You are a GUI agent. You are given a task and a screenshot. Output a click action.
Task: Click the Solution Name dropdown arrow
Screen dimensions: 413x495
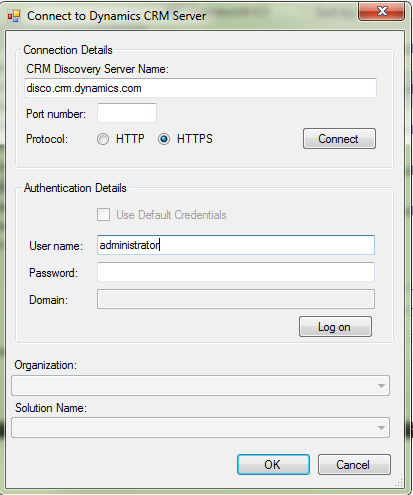(x=381, y=428)
